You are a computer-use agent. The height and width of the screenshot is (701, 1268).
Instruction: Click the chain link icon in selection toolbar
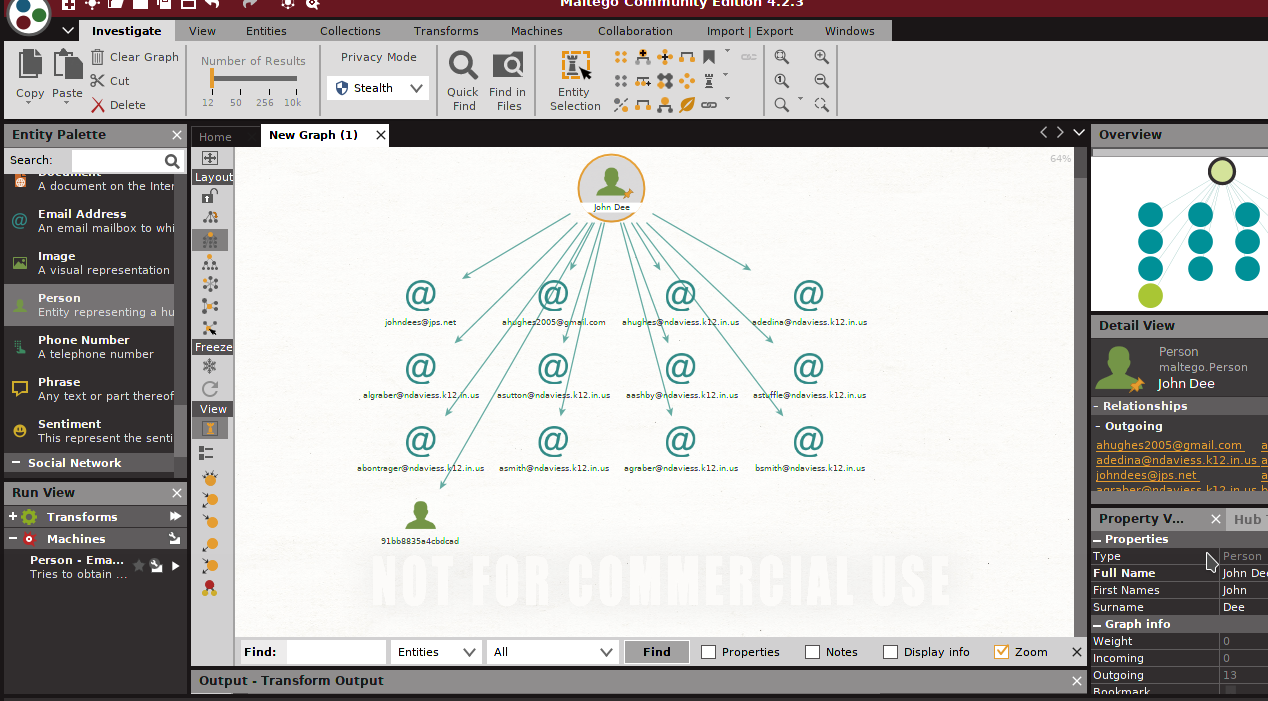tap(709, 104)
